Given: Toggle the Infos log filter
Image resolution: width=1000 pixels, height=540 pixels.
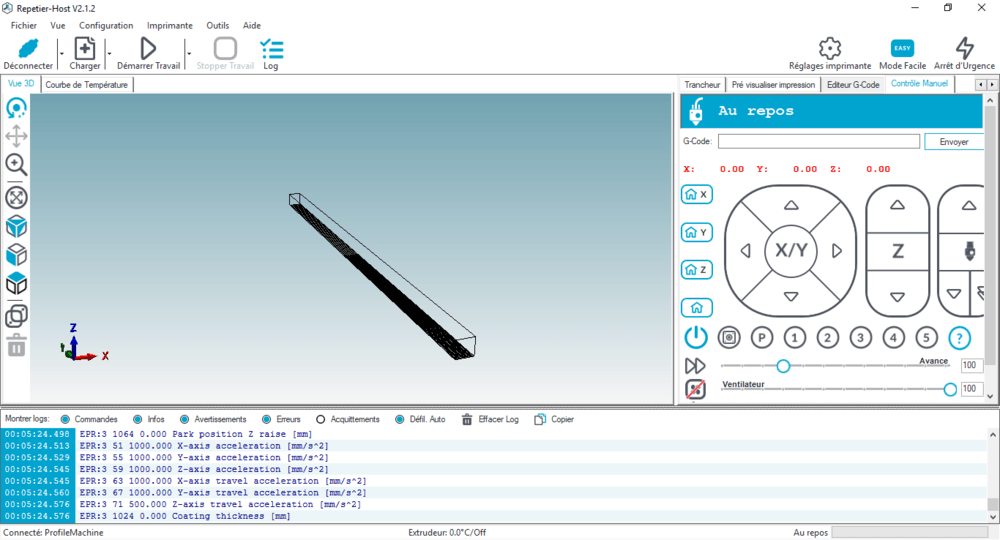Looking at the screenshot, I should tap(138, 420).
